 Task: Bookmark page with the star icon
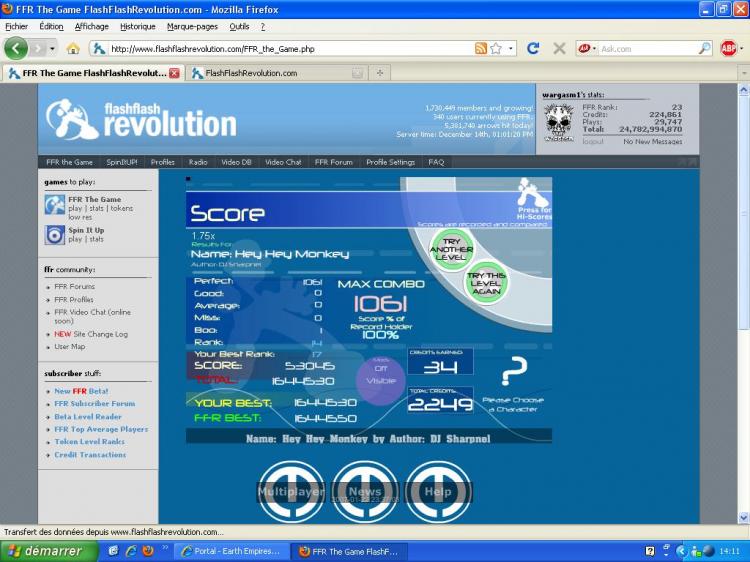click(x=496, y=48)
